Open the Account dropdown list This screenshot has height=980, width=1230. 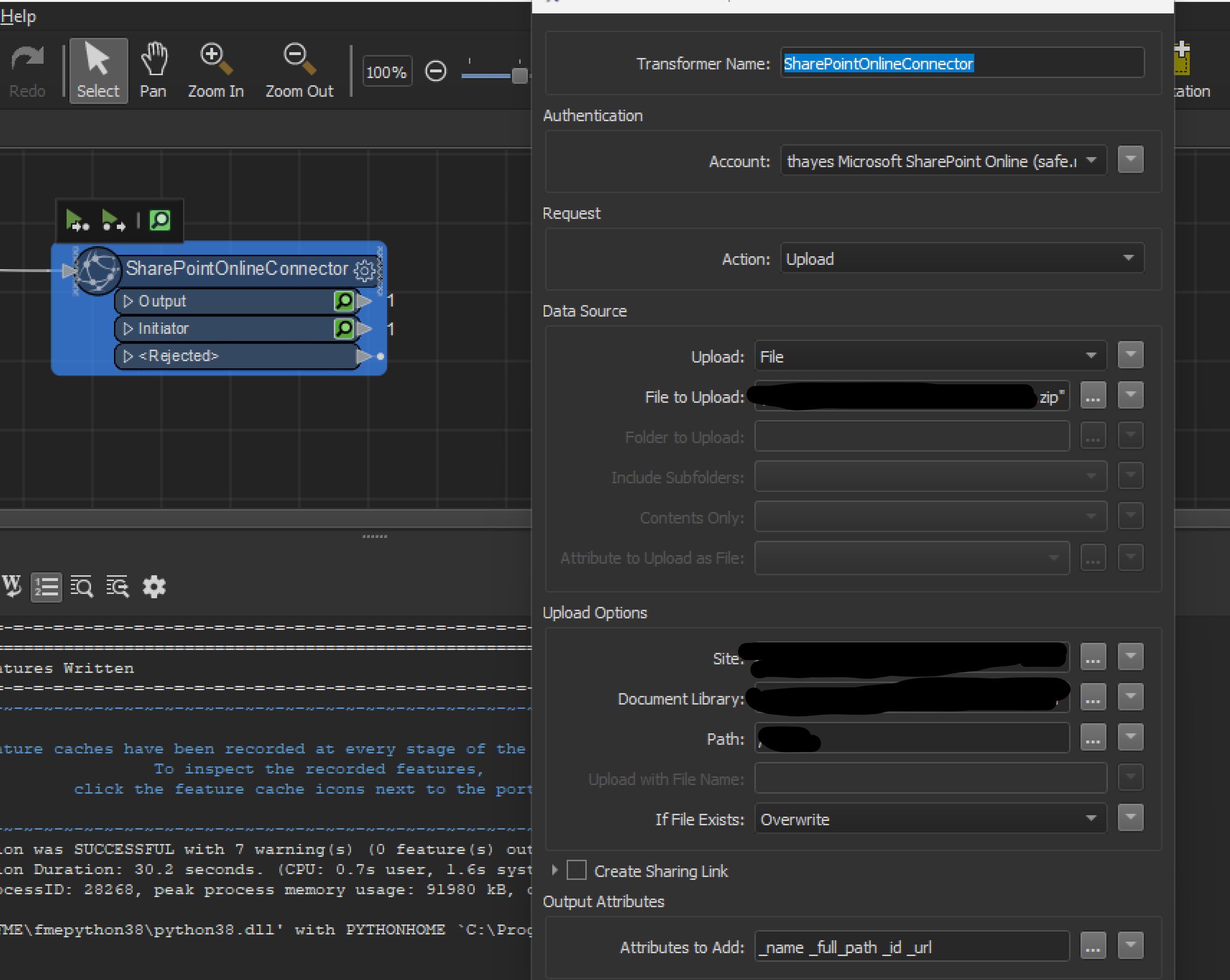943,161
